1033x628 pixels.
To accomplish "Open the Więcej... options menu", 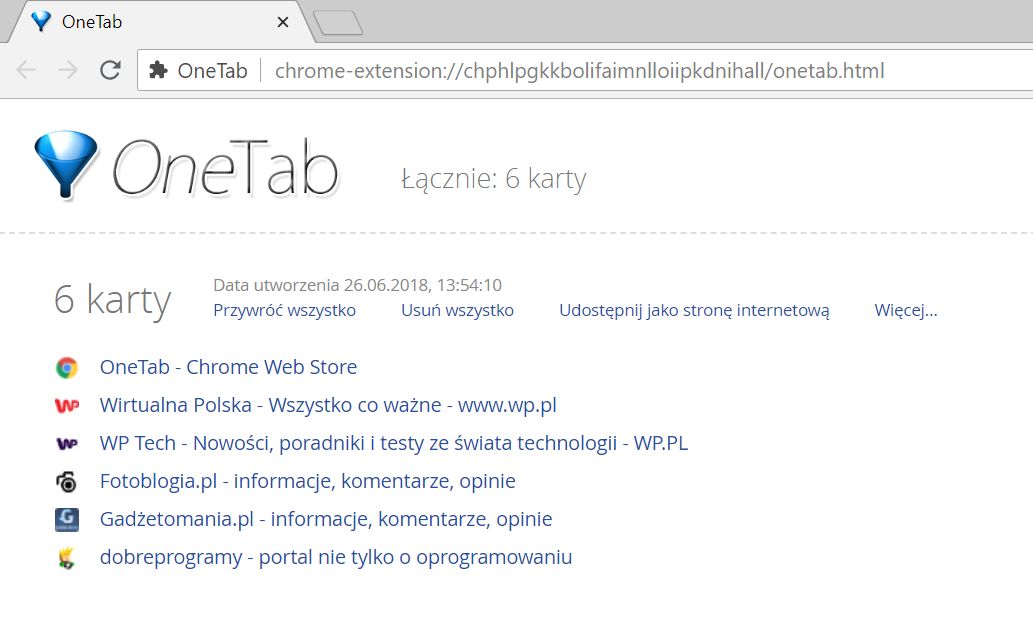I will pos(905,310).
